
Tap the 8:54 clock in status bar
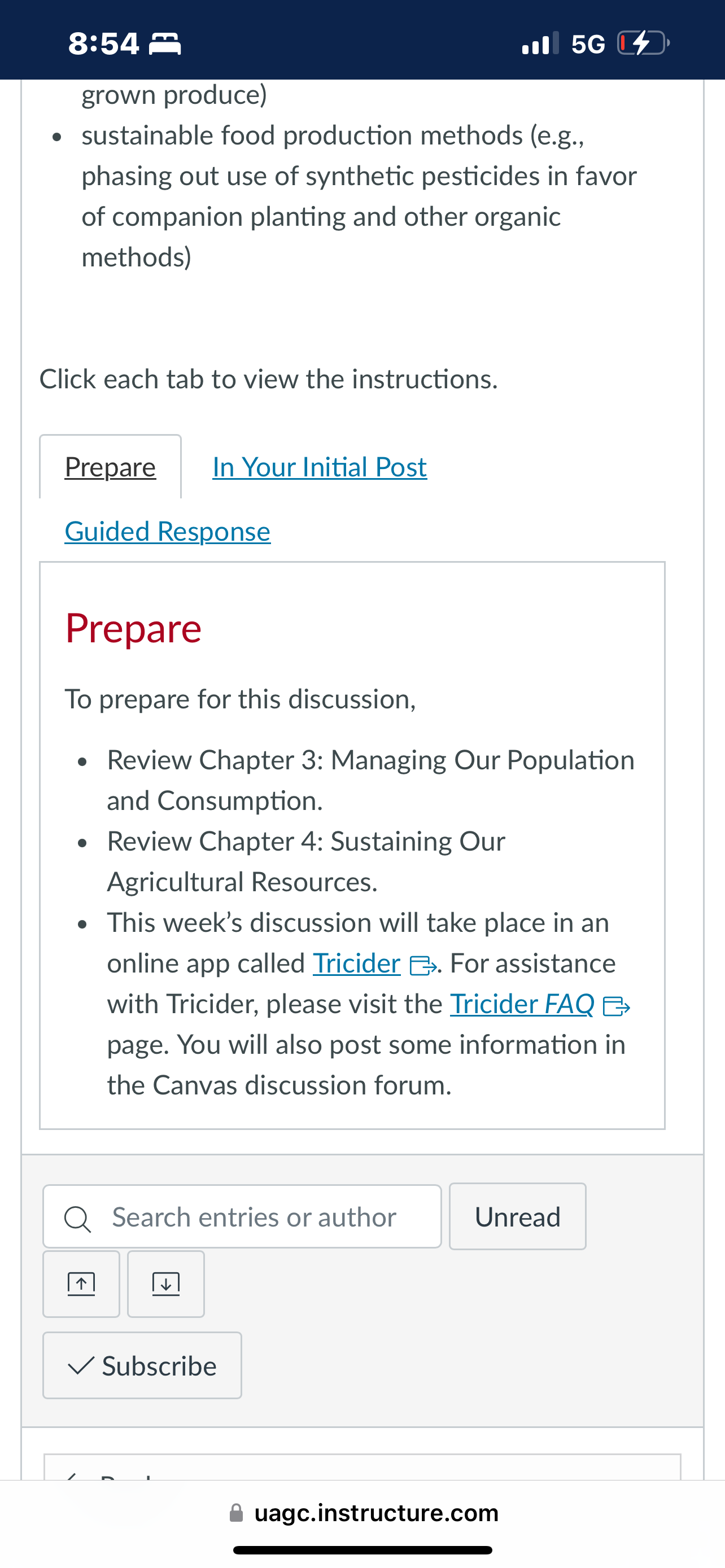[103, 44]
